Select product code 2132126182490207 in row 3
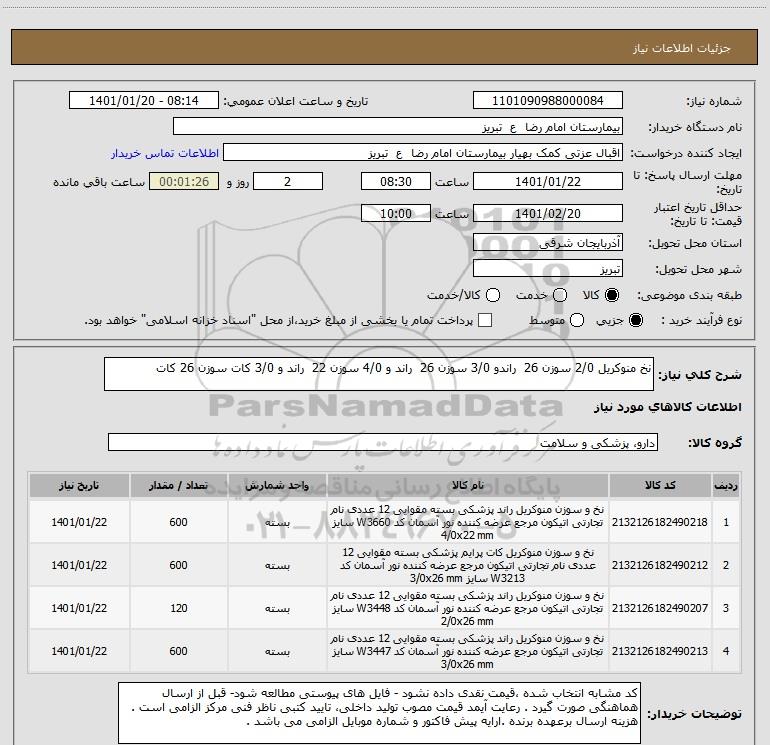This screenshot has width=770, height=745. pos(660,608)
